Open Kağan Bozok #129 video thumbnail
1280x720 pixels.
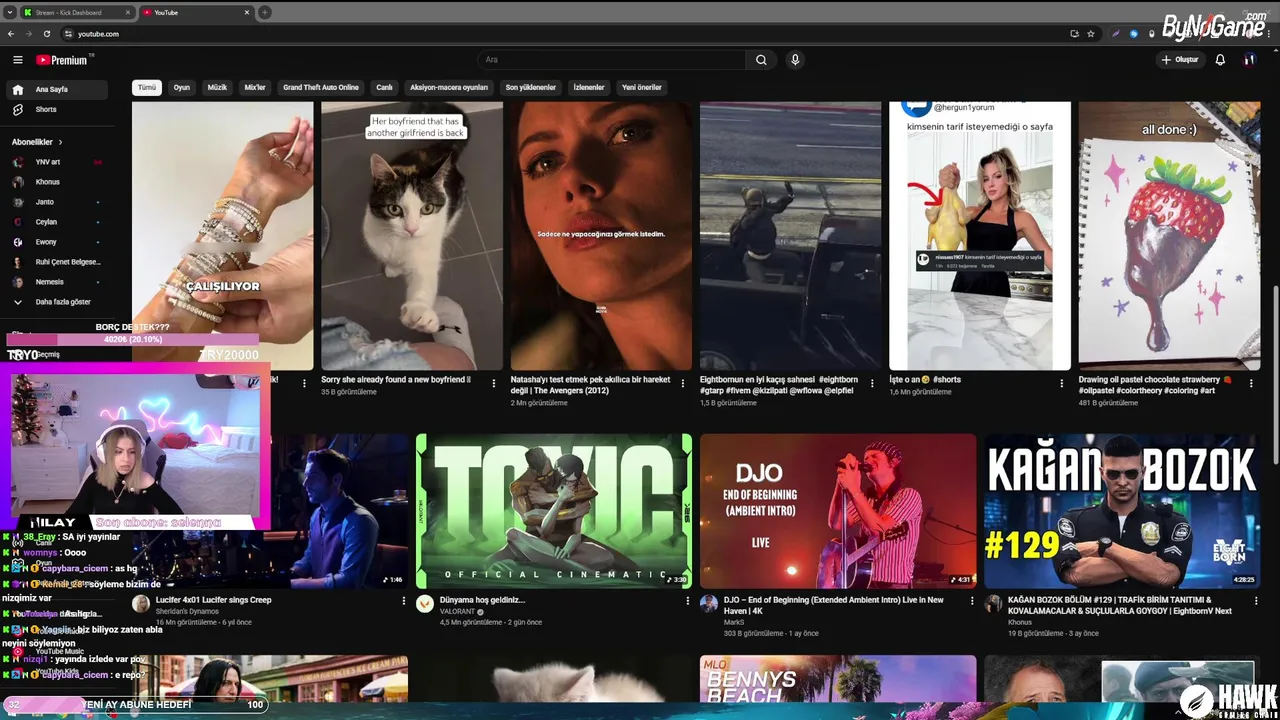coord(1122,511)
